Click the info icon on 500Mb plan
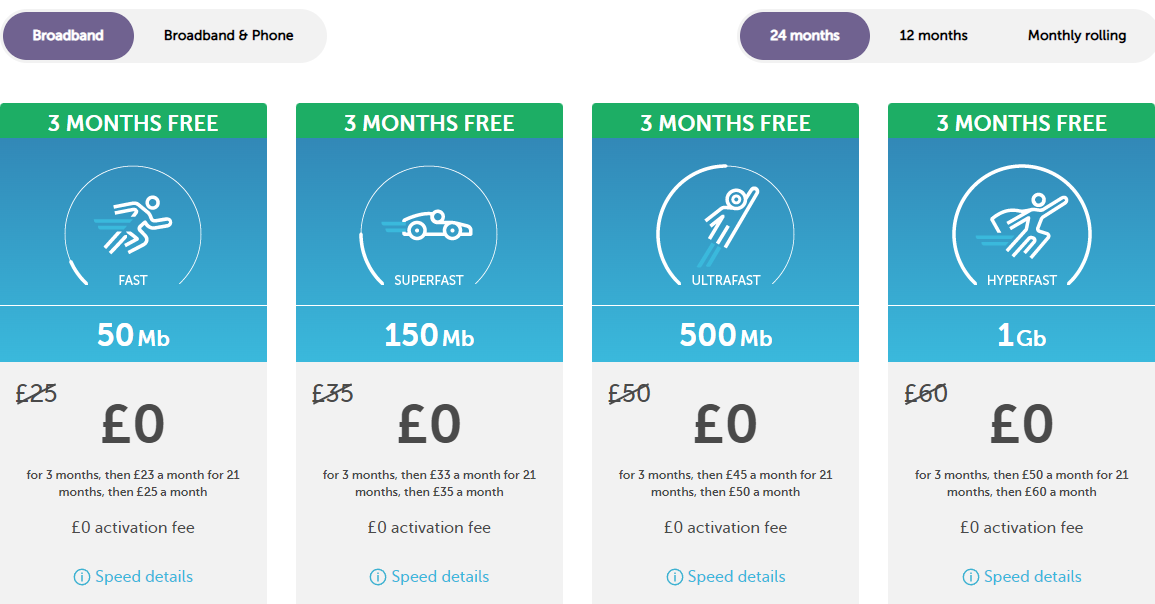Screen dimensions: 1155x604 click(675, 577)
